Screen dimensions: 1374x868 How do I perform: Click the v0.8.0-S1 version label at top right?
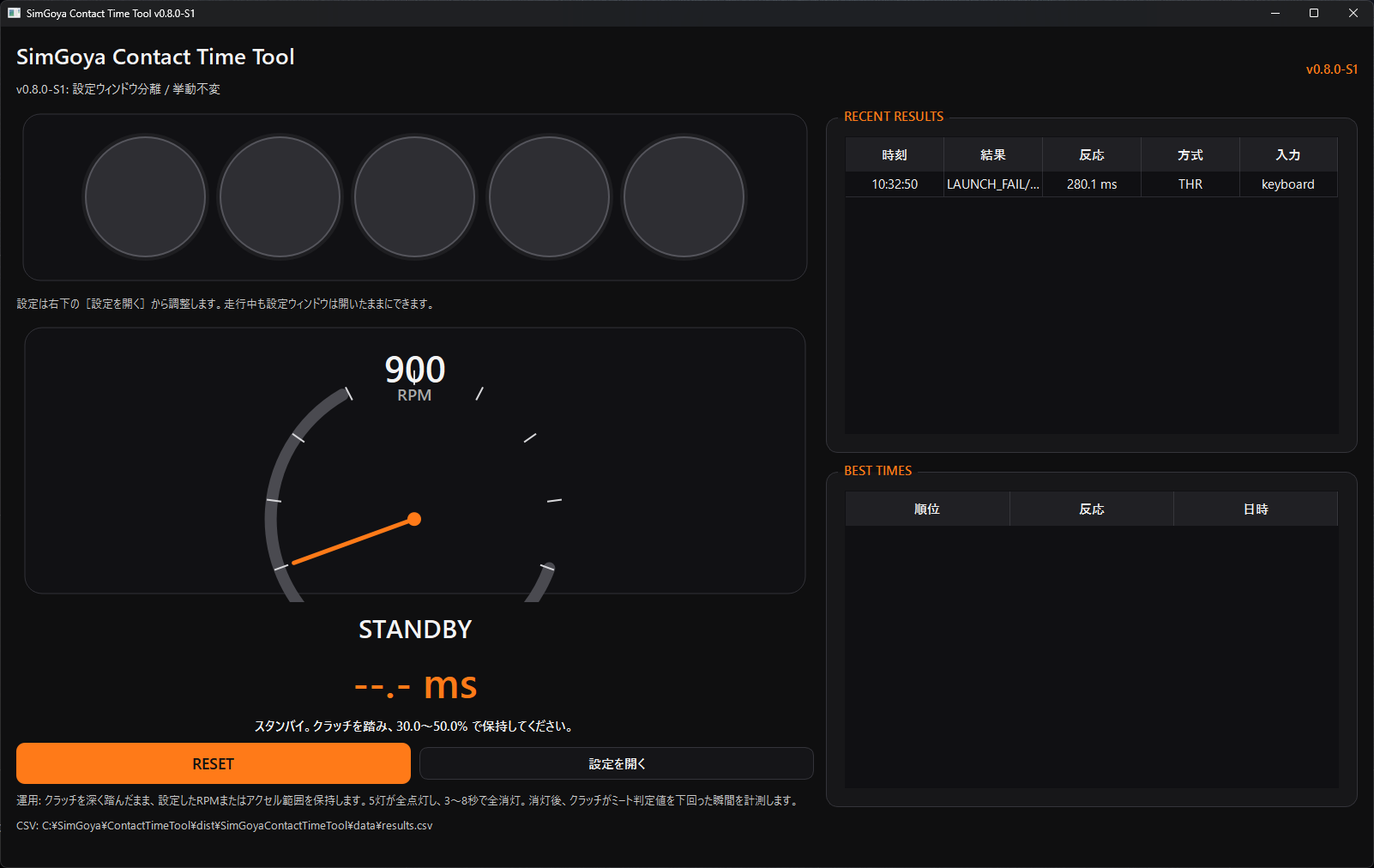[1332, 69]
